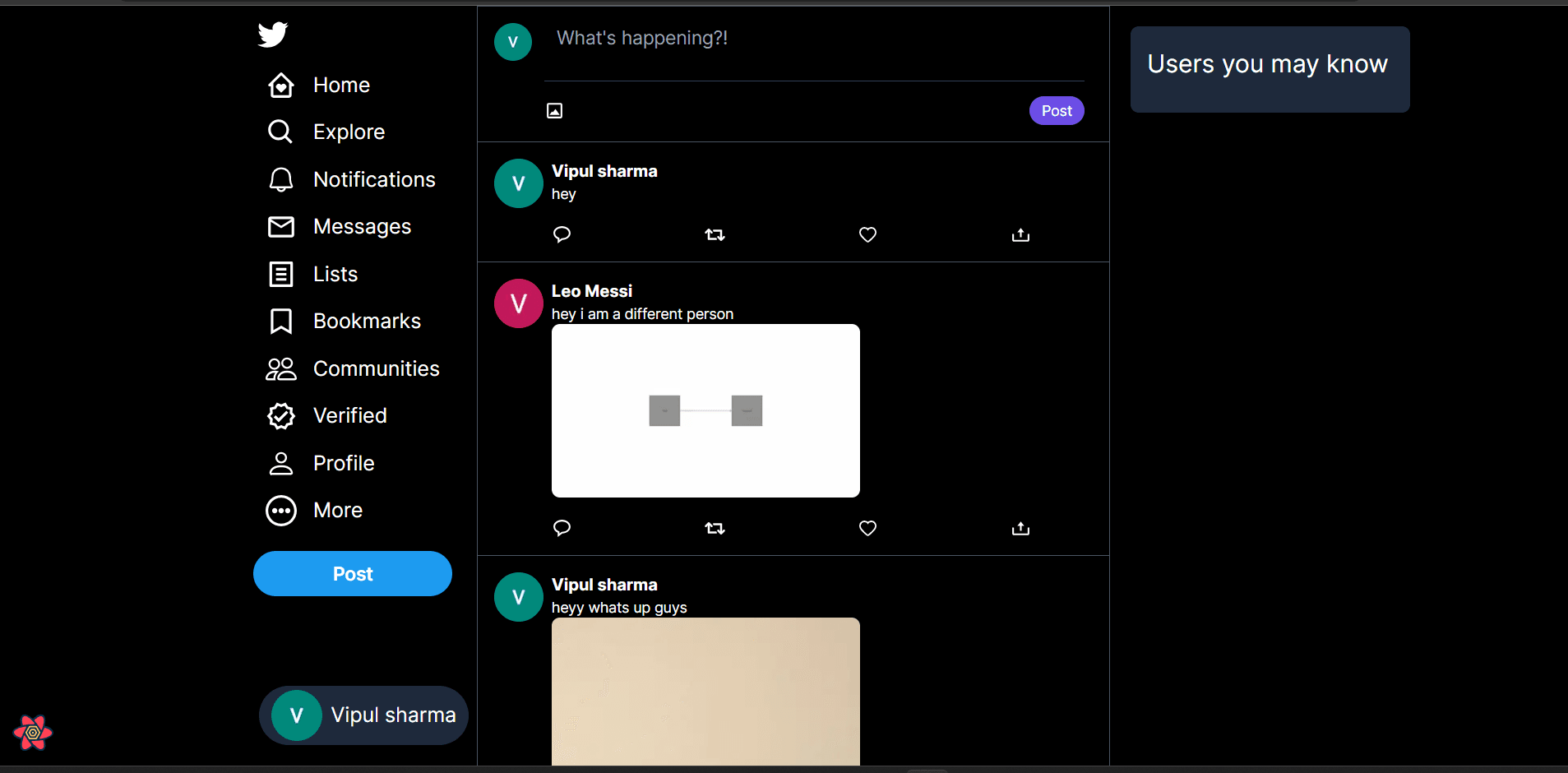This screenshot has height=773, width=1568.
Task: Click the Twitter bird logo
Action: pos(271,35)
